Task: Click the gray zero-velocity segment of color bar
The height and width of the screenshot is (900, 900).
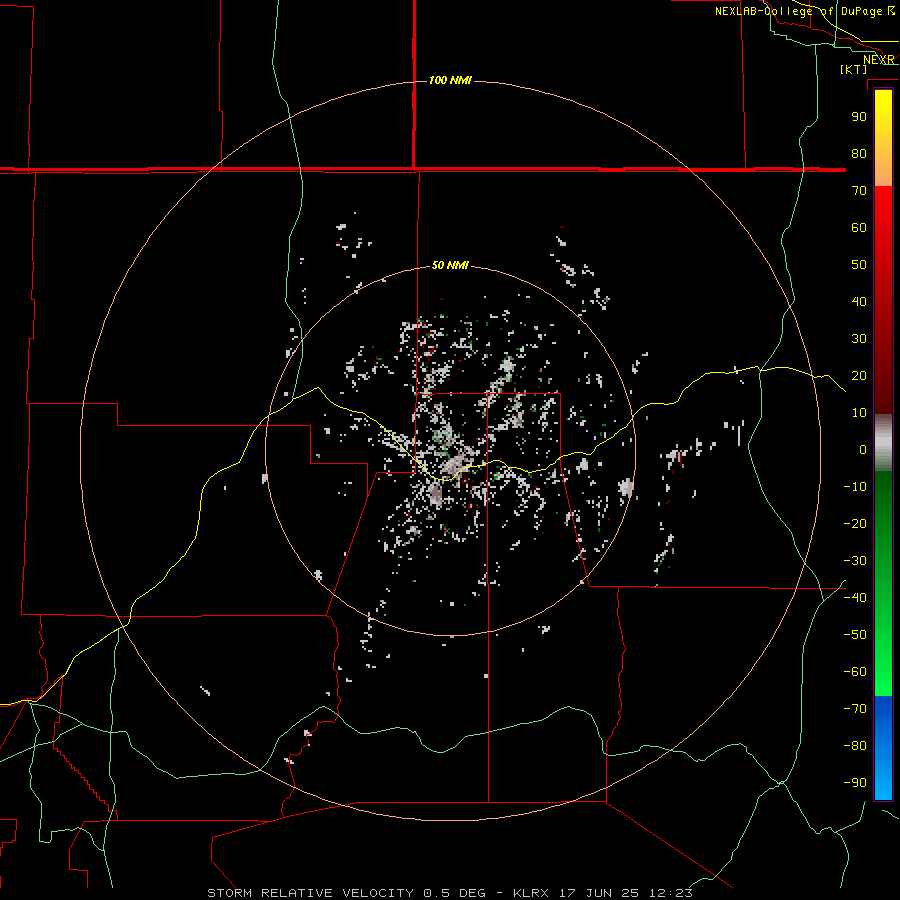Action: (x=883, y=443)
